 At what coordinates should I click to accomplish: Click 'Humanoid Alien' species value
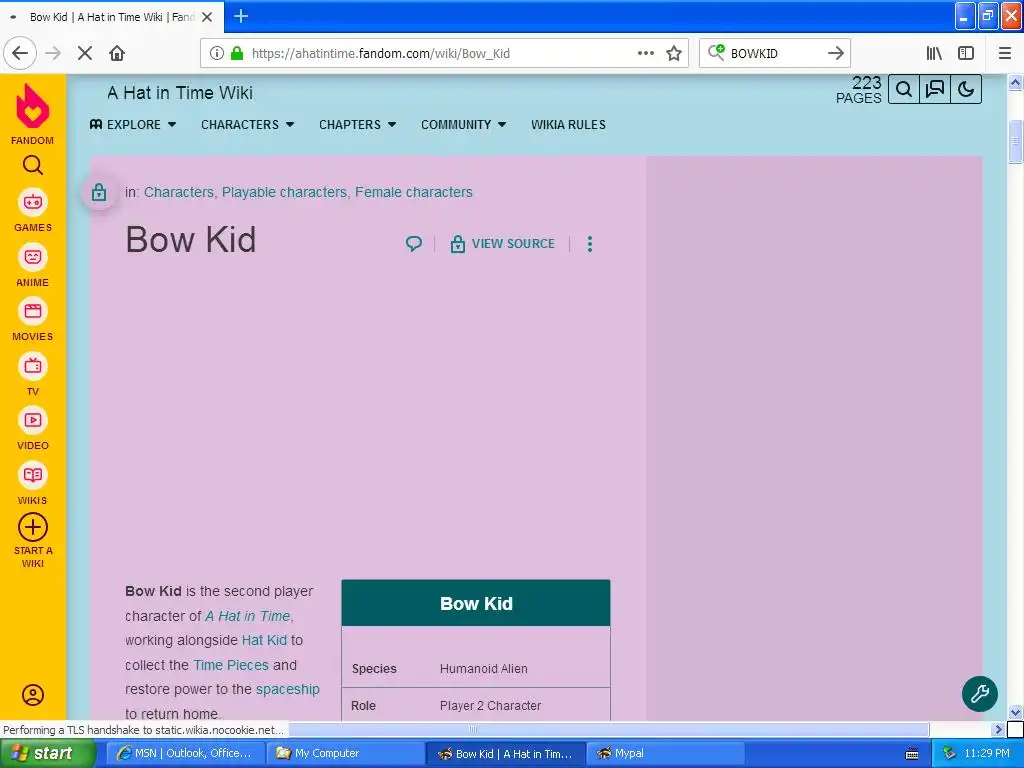(x=483, y=669)
